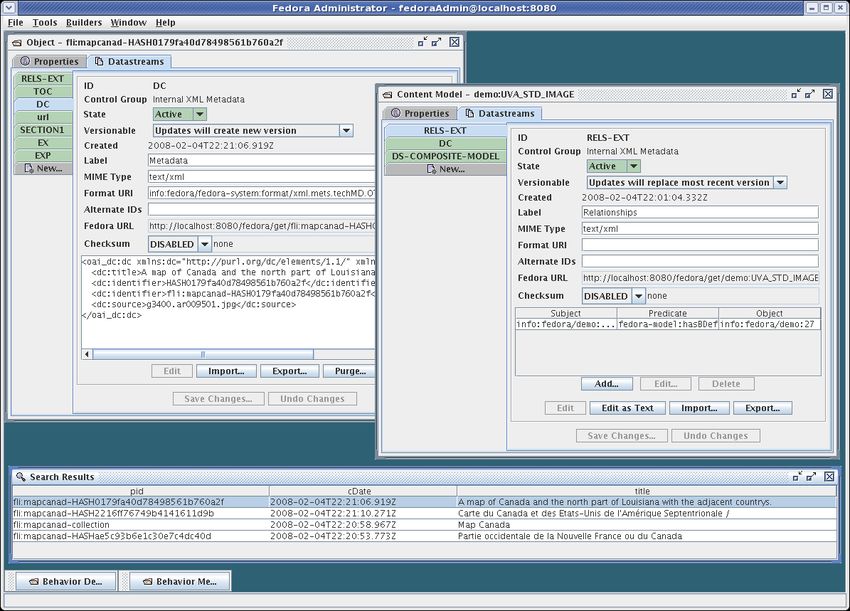
Task: Click maximize icon in Object window title bar
Action: (x=436, y=42)
